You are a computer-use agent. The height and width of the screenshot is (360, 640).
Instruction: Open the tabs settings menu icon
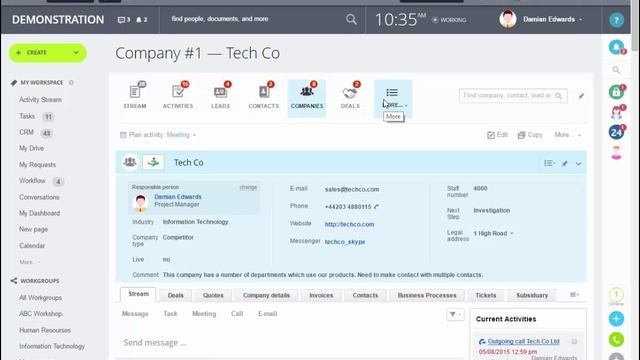(x=574, y=295)
